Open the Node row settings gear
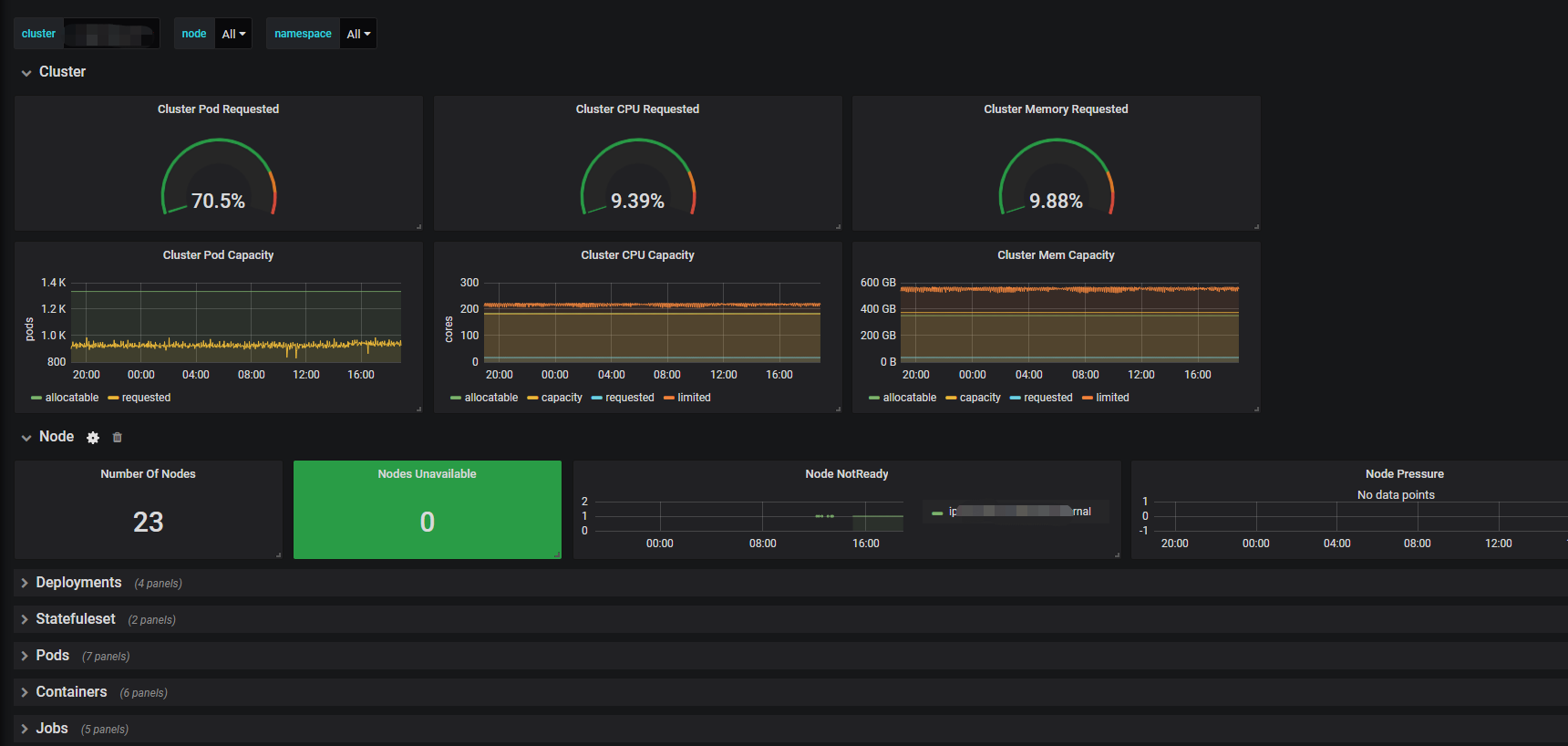 (93, 438)
